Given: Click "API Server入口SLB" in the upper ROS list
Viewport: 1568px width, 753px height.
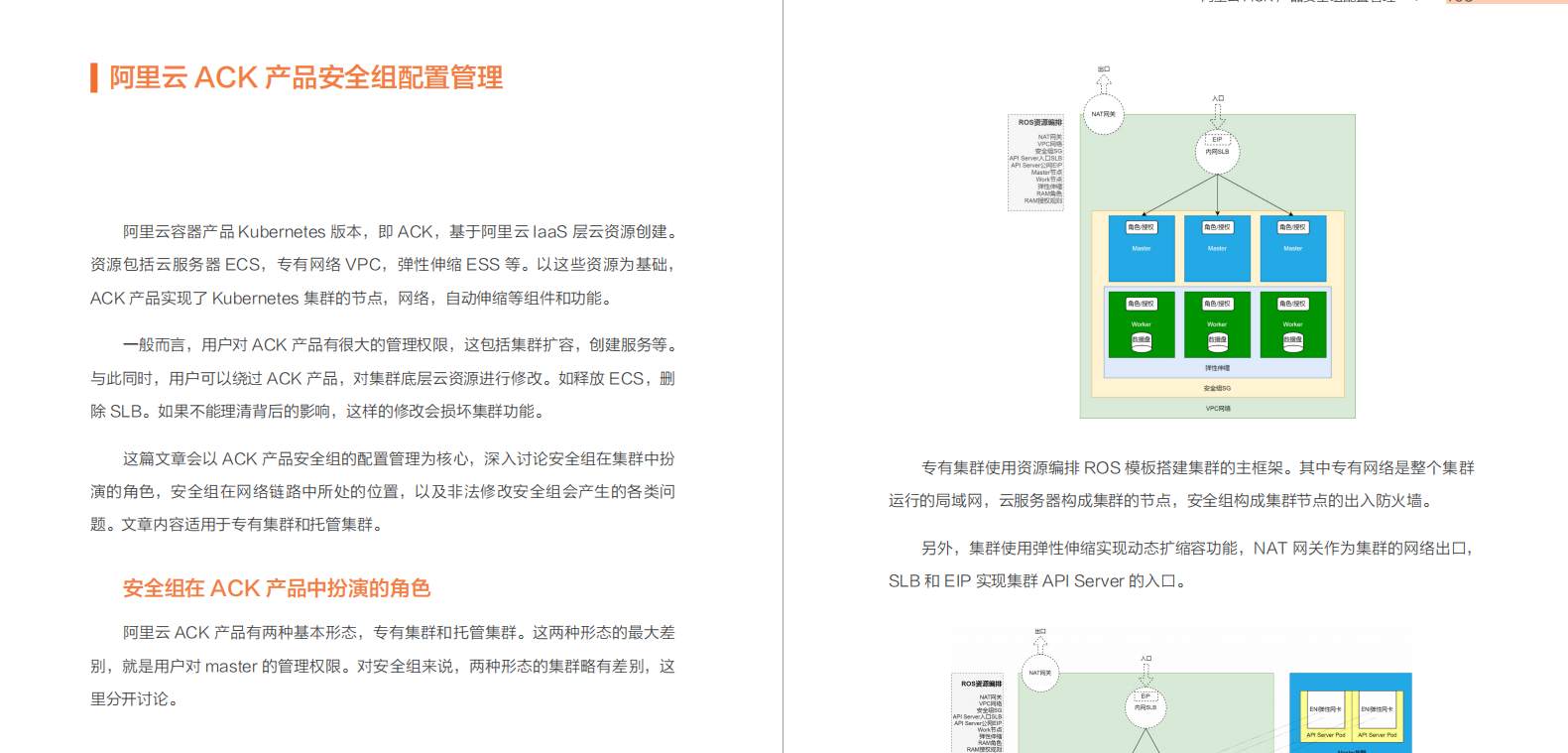Looking at the screenshot, I should pyautogui.click(x=1035, y=159).
